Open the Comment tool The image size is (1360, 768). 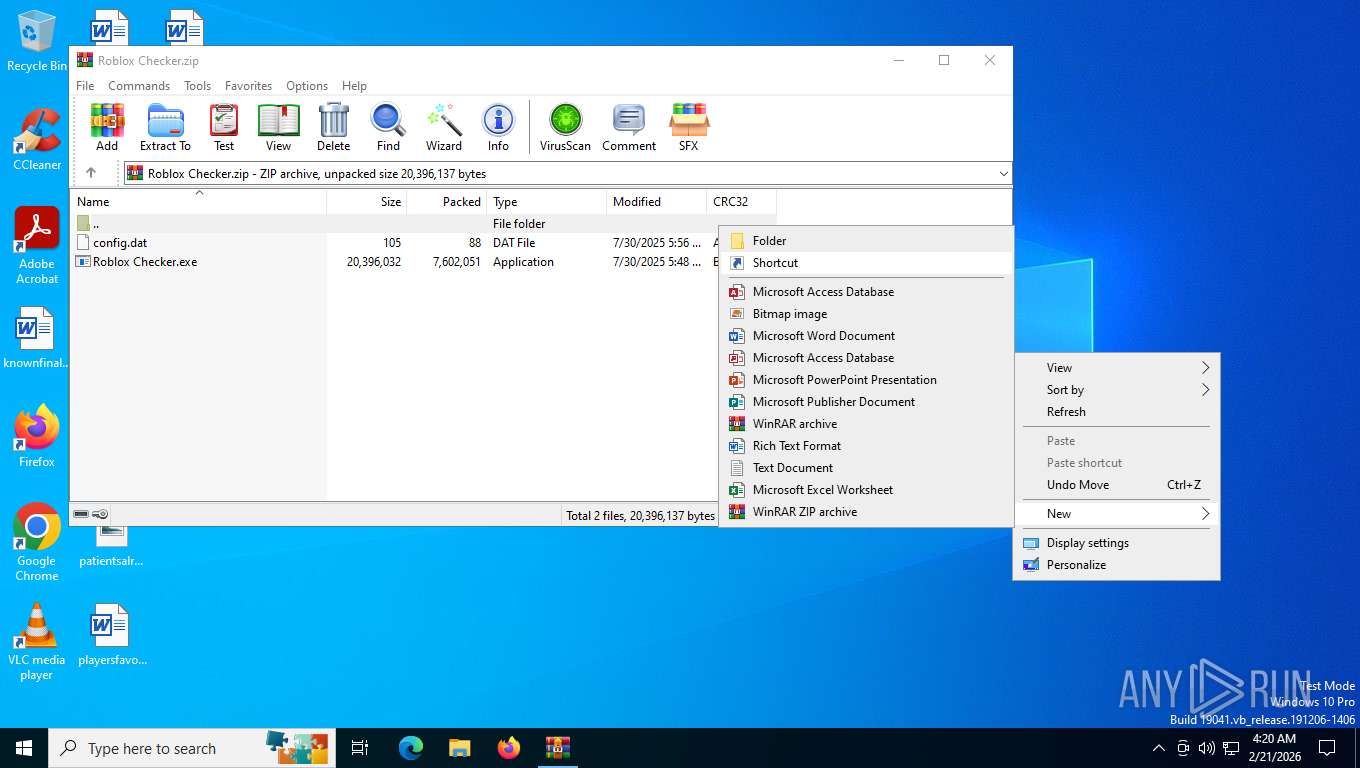[629, 127]
